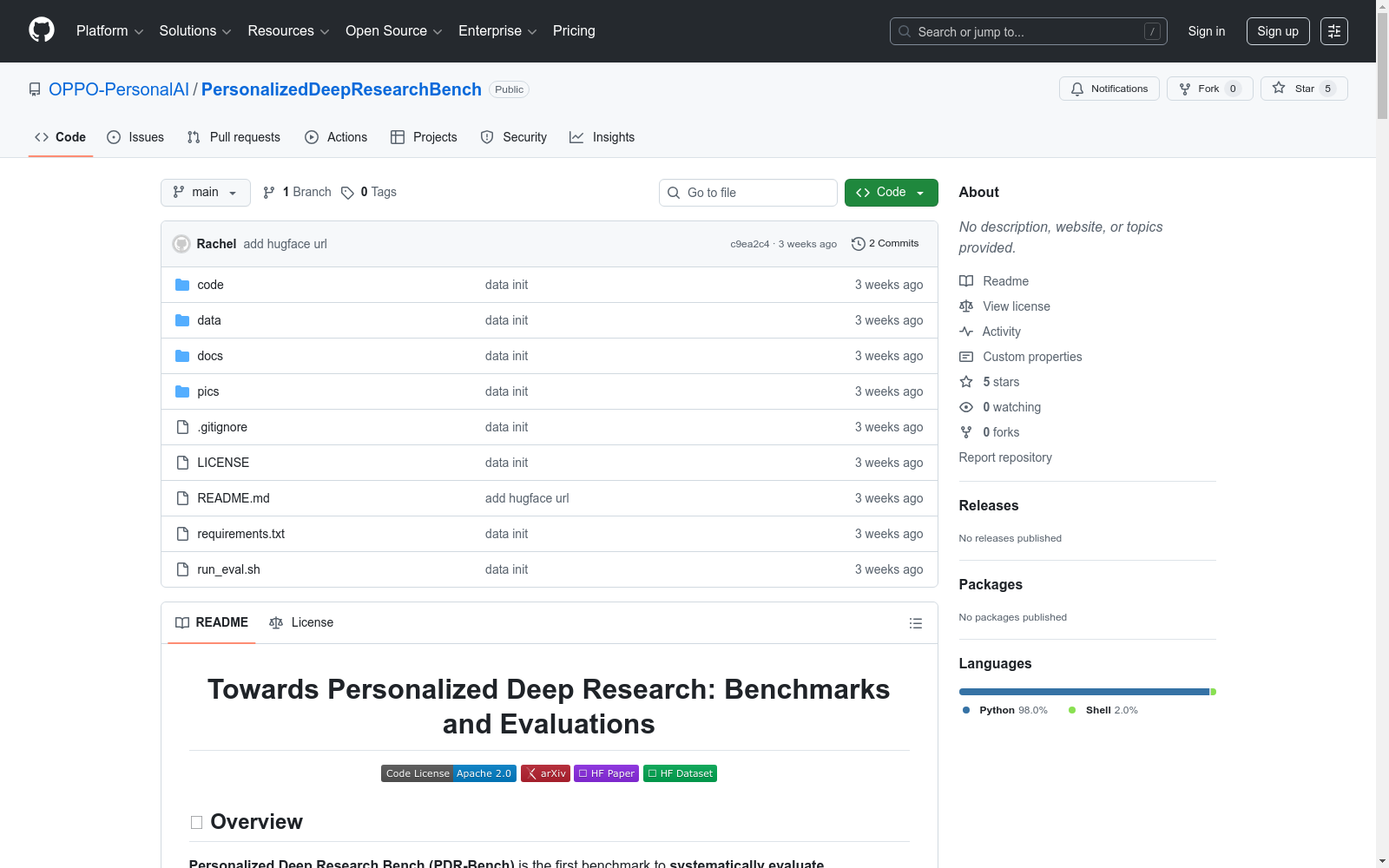Open the Pricing page
This screenshot has height=868, width=1389.
coord(574,31)
